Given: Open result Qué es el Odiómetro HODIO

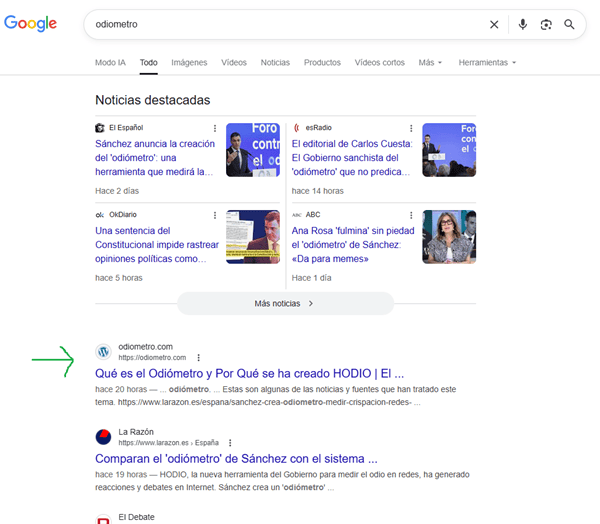Looking at the screenshot, I should (x=249, y=373).
